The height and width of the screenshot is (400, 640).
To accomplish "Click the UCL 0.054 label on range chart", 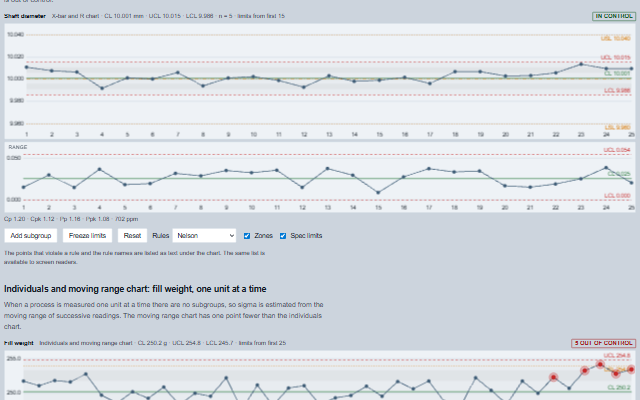I will click(617, 150).
